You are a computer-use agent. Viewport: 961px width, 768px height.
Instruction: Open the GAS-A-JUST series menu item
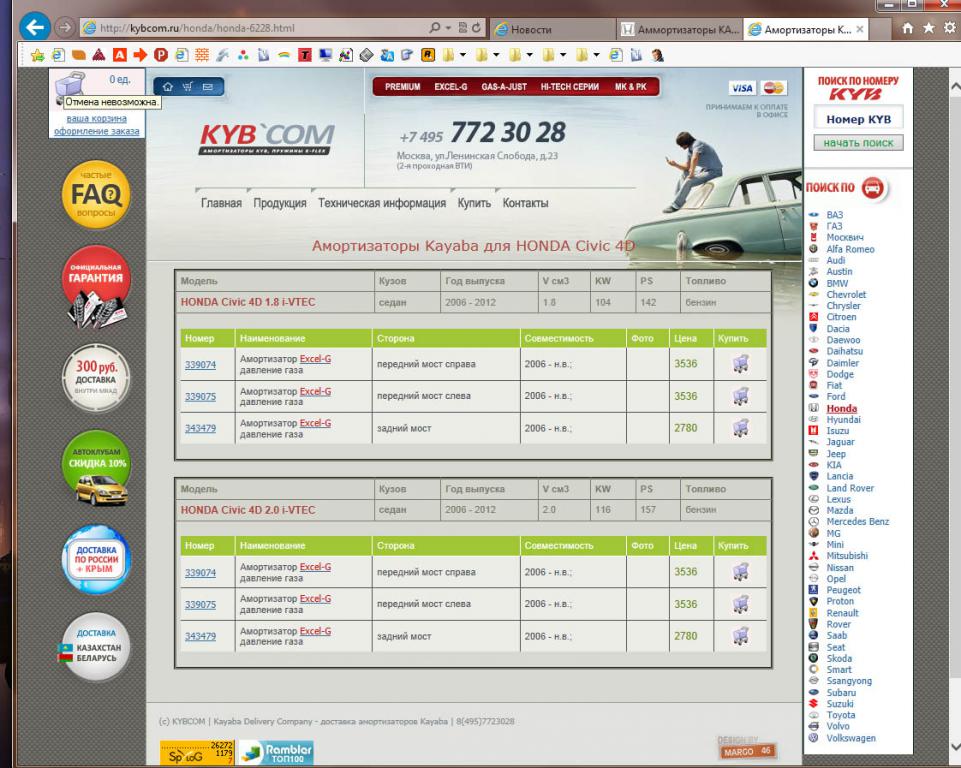[x=504, y=87]
